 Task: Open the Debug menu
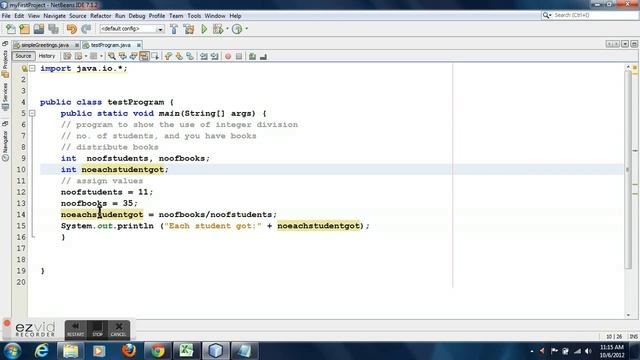click(137, 16)
